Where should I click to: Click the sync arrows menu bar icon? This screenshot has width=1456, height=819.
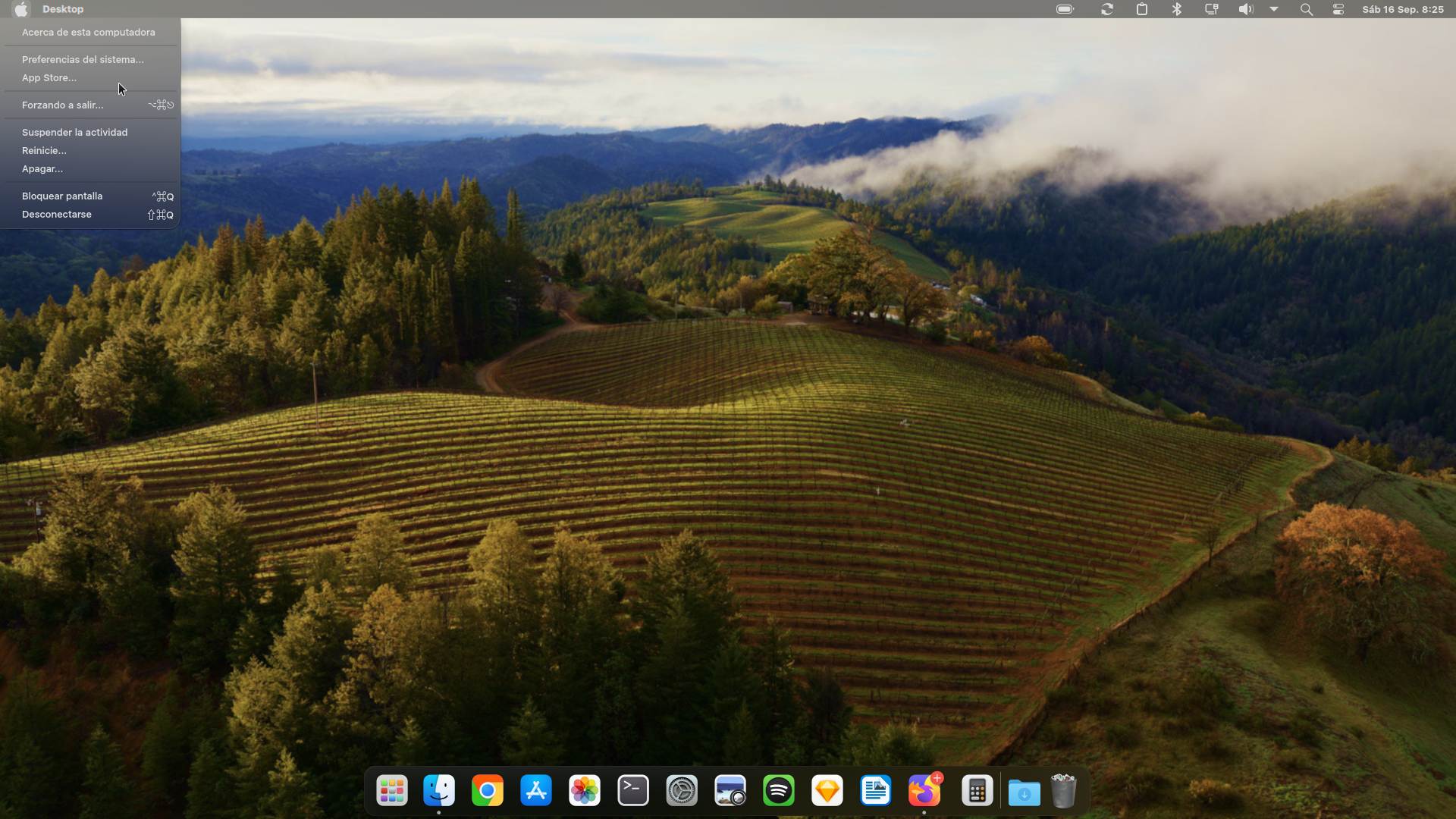point(1107,9)
